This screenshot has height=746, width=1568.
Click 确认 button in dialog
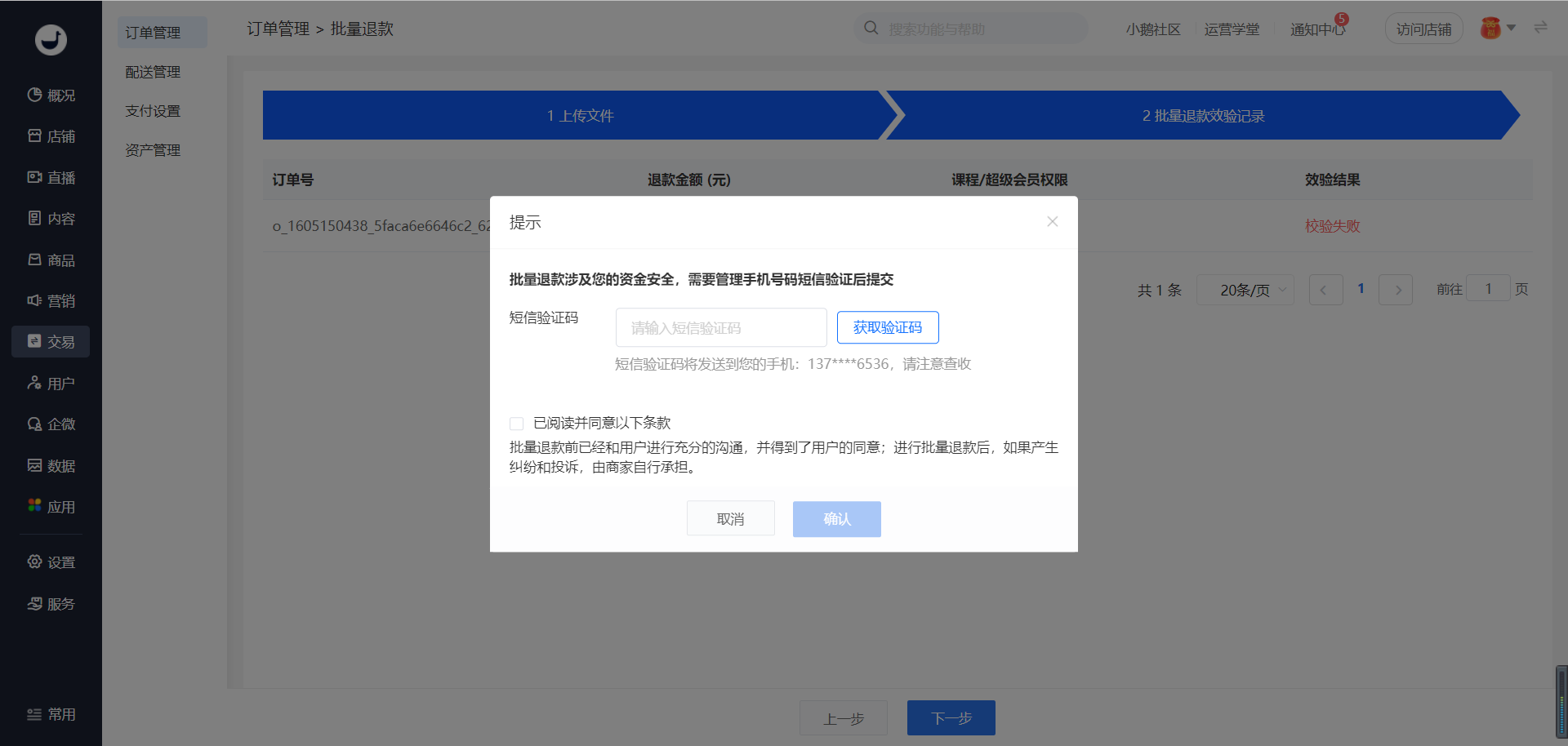[837, 519]
